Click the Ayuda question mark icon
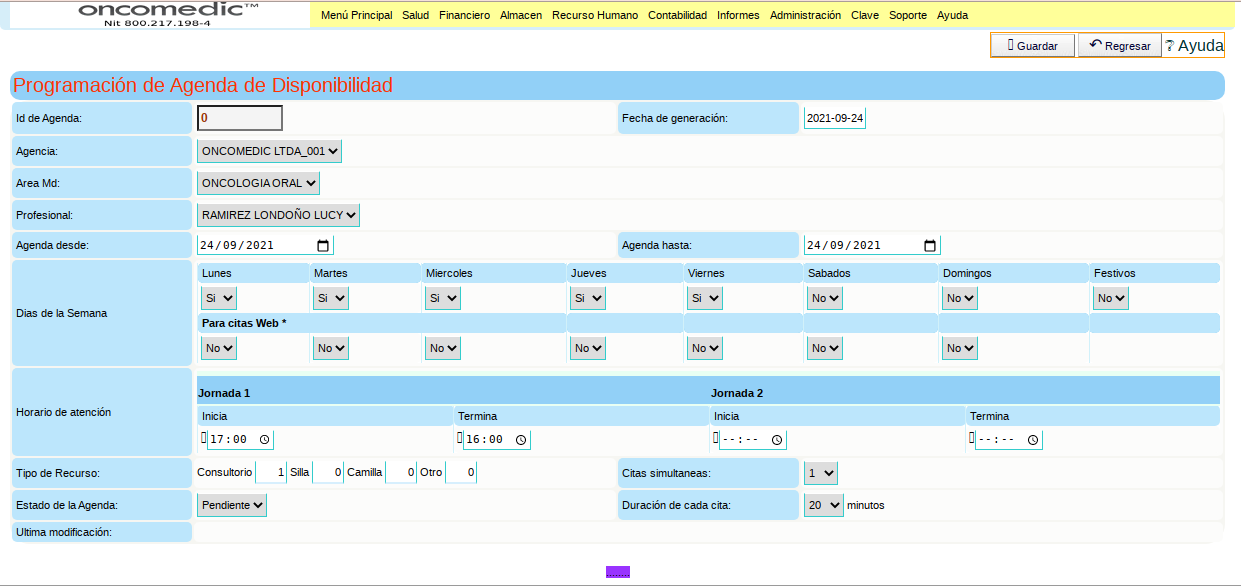 click(1169, 46)
